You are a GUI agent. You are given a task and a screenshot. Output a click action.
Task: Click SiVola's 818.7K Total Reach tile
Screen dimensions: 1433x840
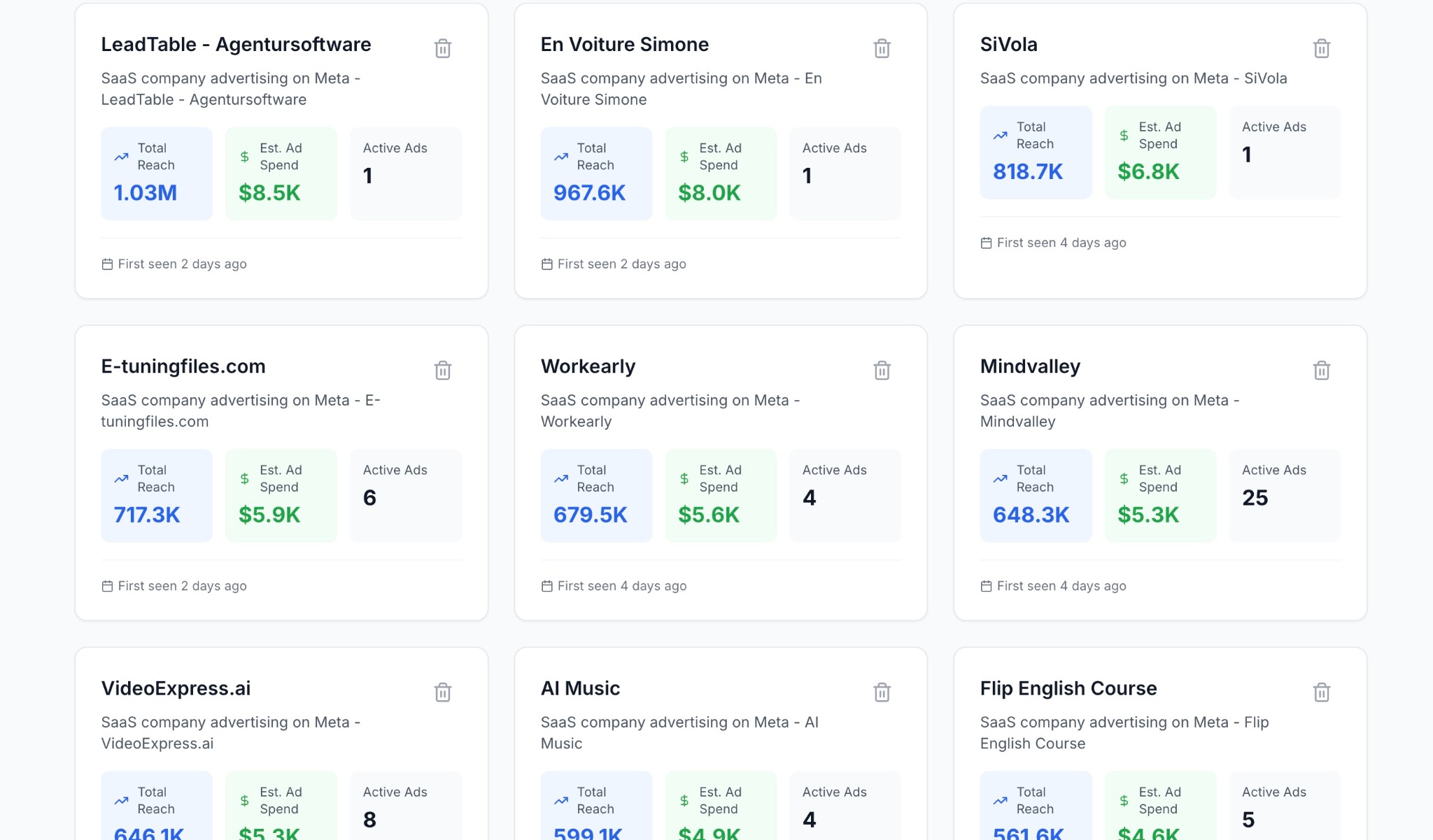pyautogui.click(x=1036, y=152)
